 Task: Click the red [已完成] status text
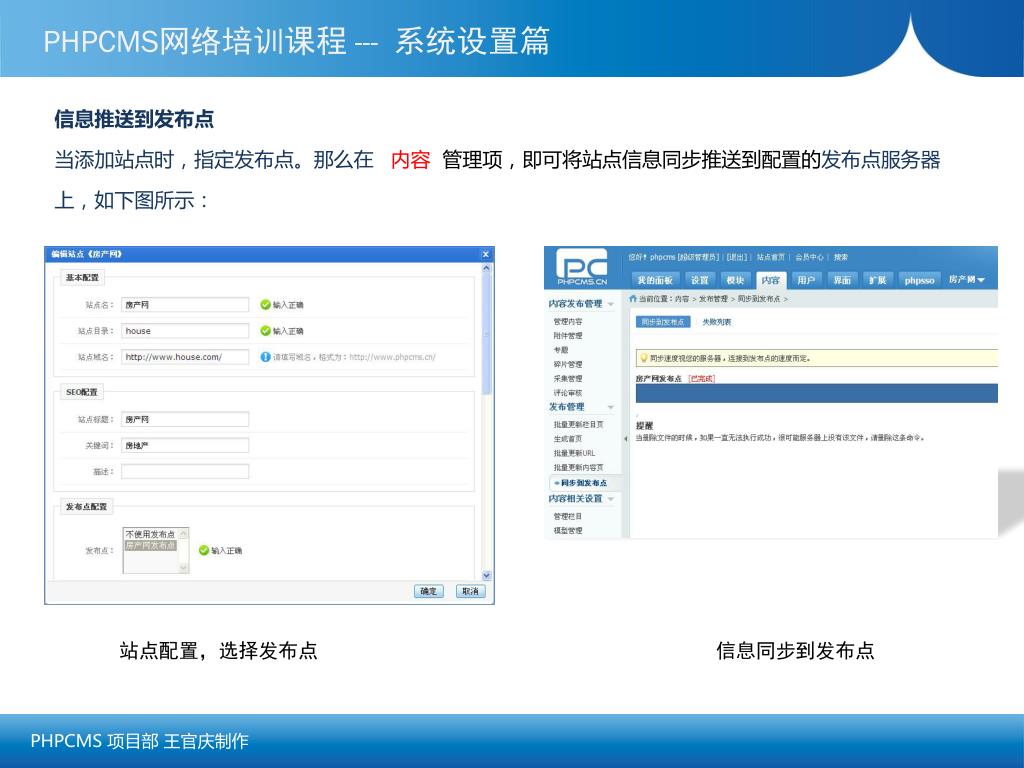coord(702,379)
